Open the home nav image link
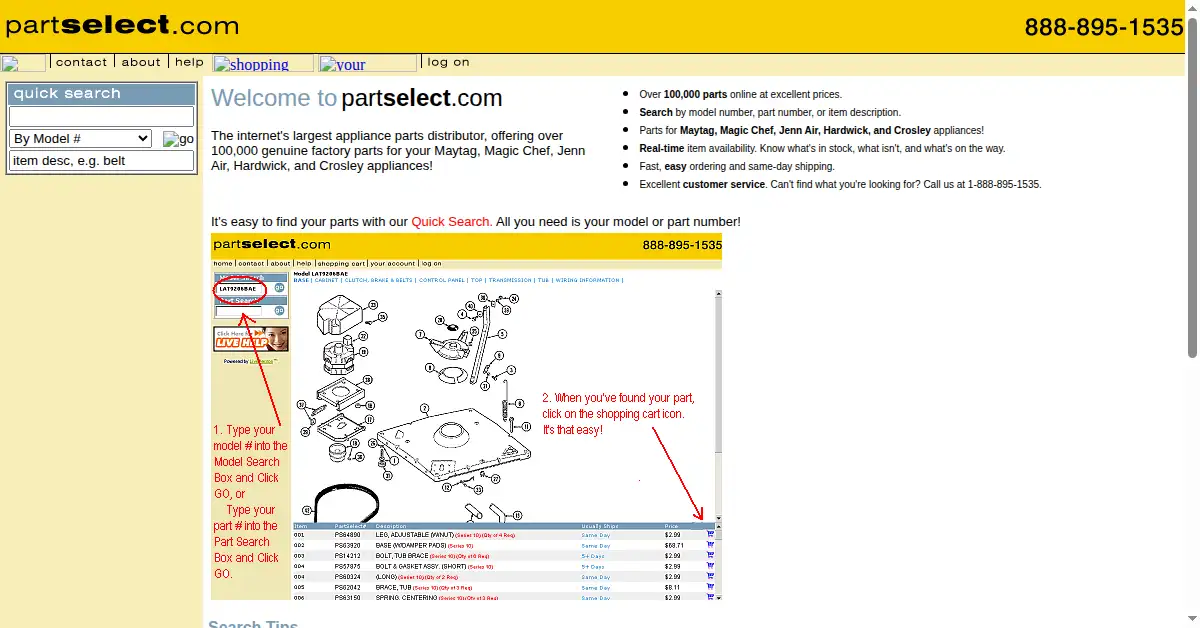 point(23,63)
